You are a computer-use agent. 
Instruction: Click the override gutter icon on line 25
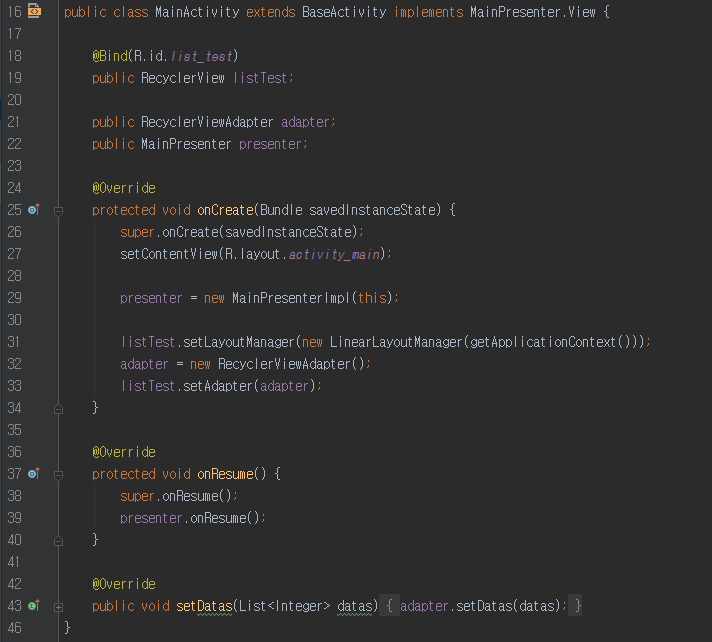[x=34, y=210]
